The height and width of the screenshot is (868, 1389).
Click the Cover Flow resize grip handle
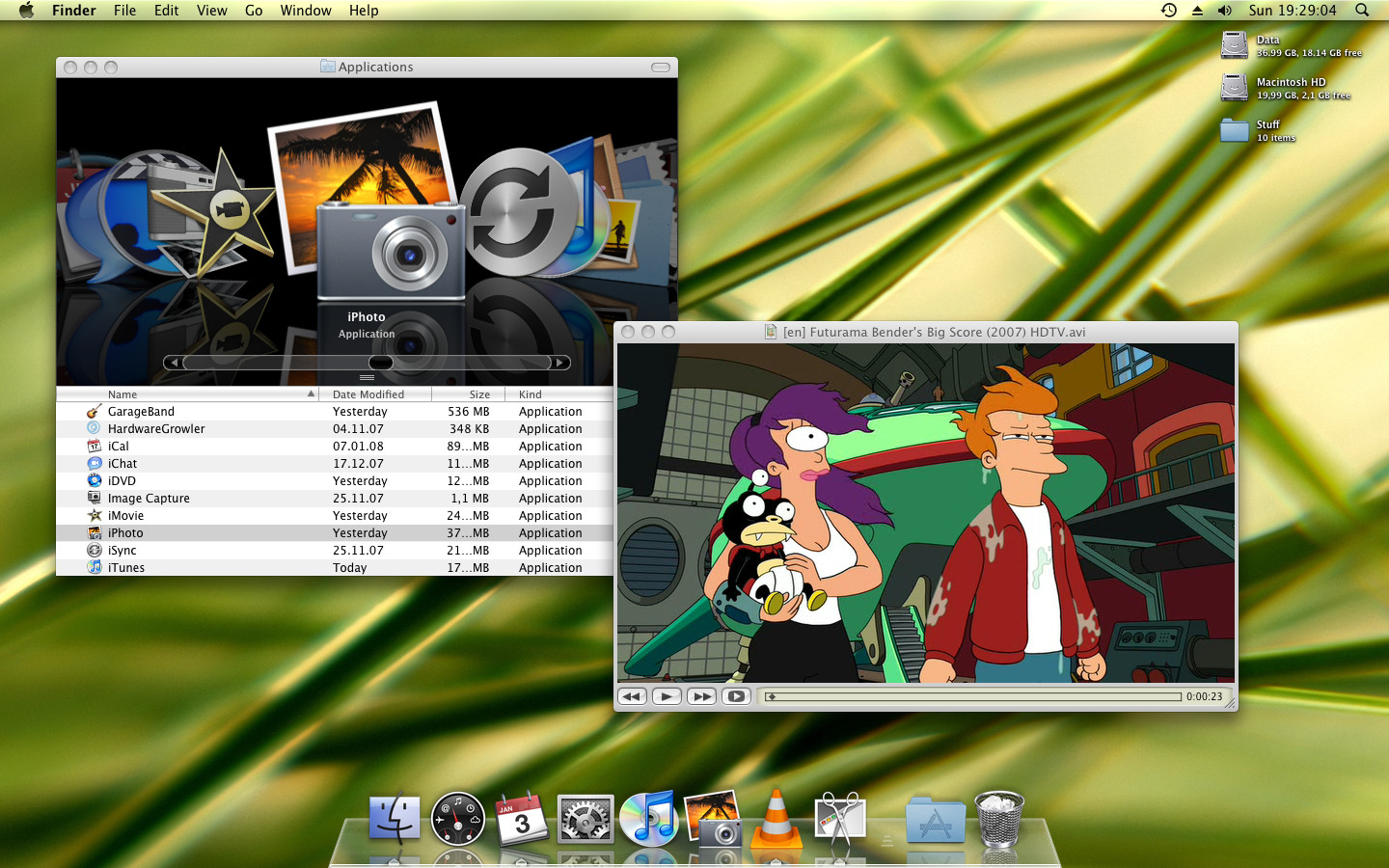[x=367, y=377]
